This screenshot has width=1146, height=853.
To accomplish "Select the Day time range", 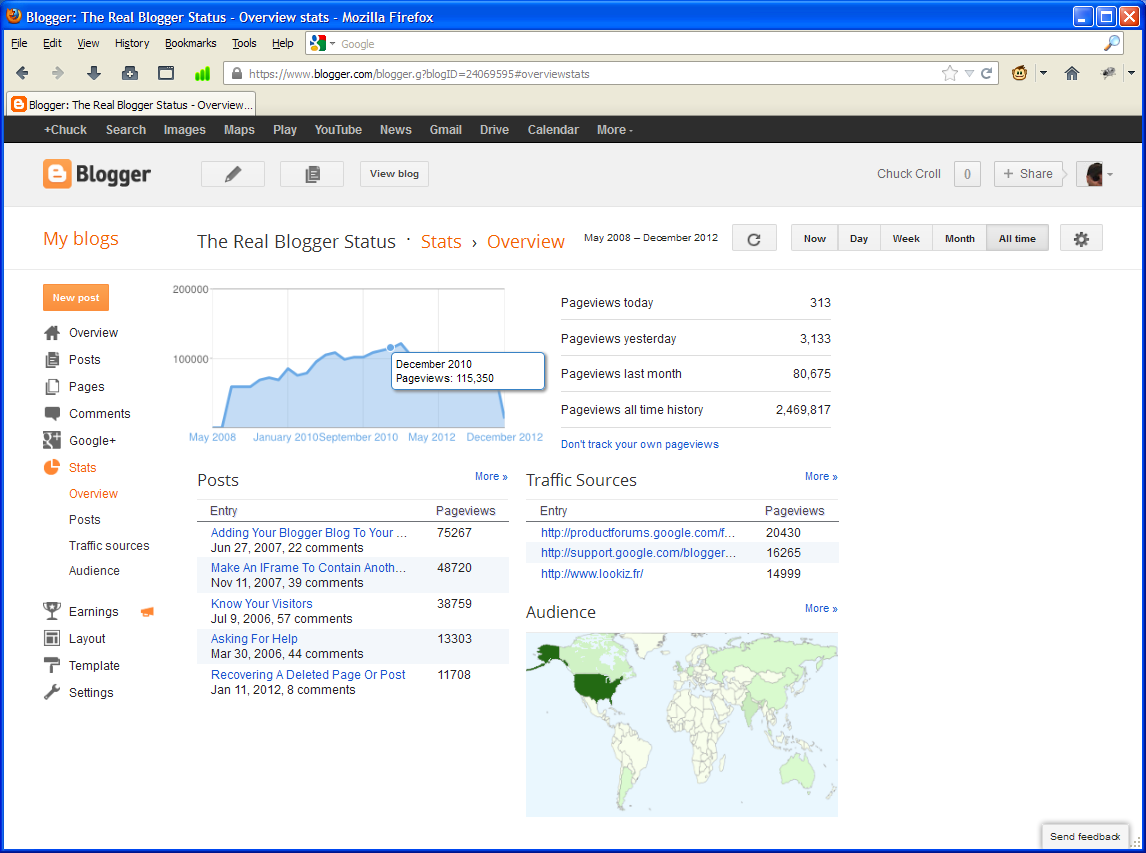I will pyautogui.click(x=859, y=239).
